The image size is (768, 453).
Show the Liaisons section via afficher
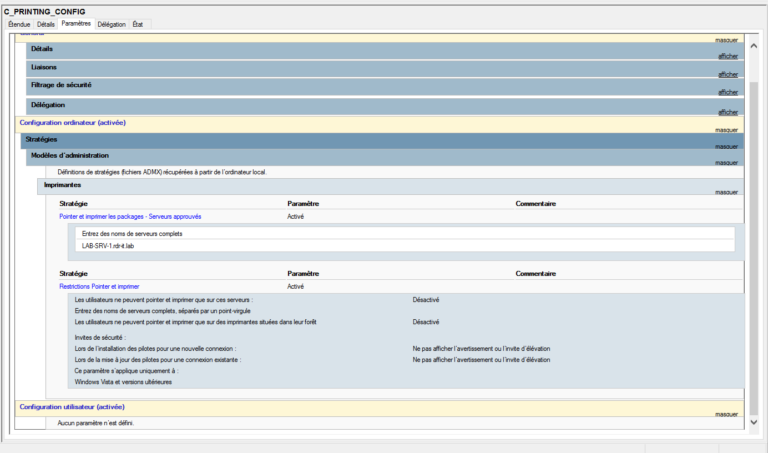point(728,74)
